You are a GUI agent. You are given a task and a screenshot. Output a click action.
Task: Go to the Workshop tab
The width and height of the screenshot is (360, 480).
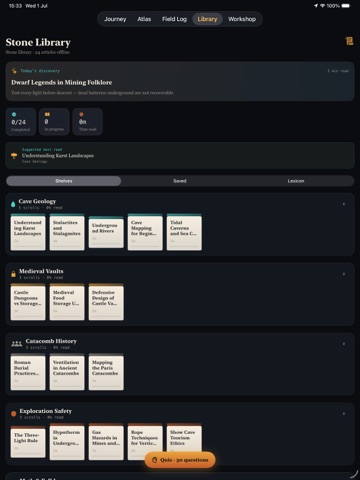pos(242,19)
